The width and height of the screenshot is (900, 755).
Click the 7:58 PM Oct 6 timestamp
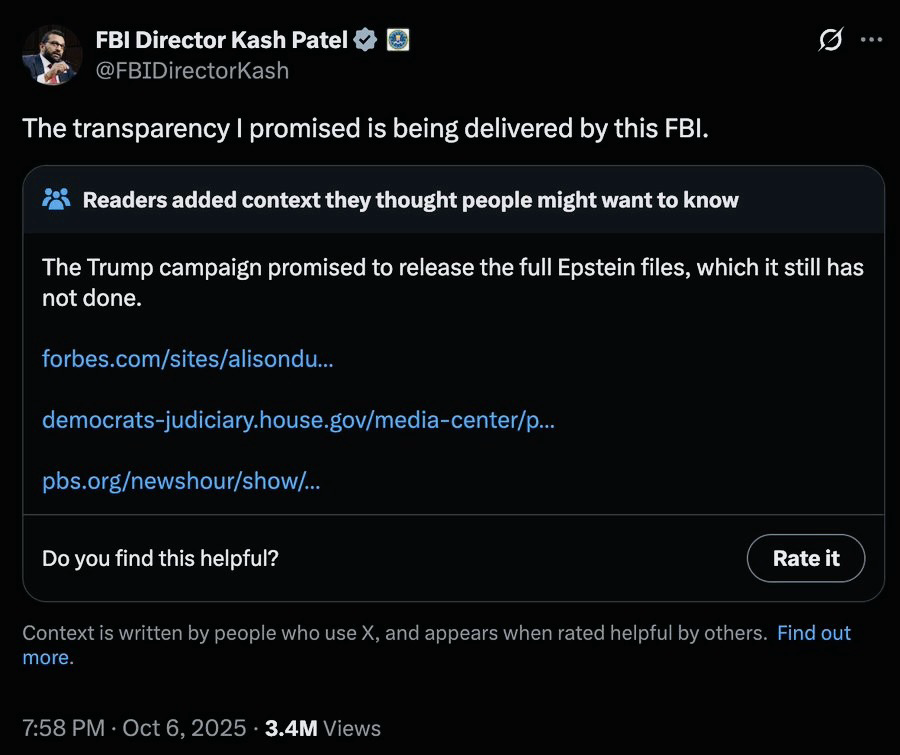(134, 728)
